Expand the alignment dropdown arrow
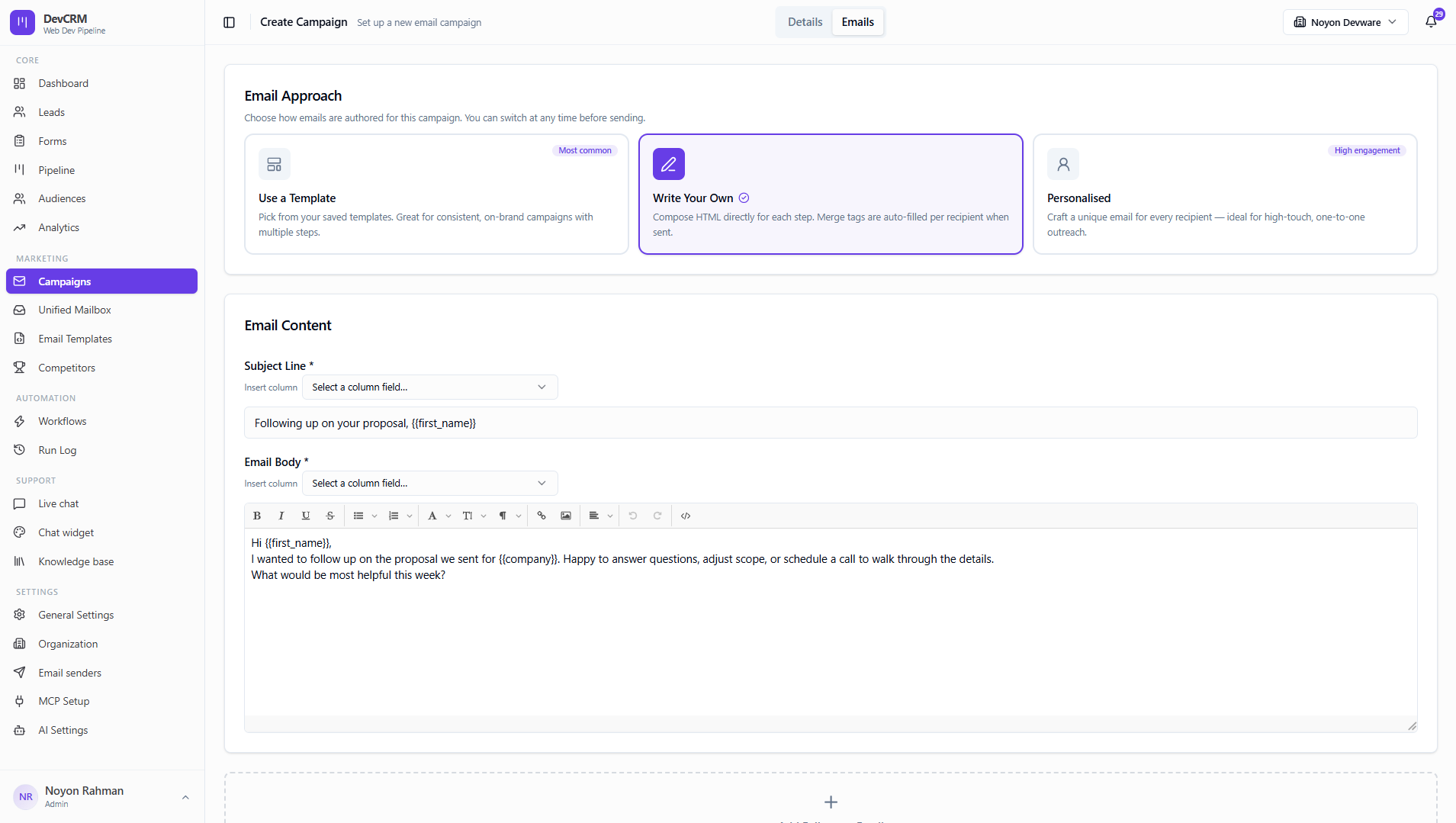1456x823 pixels. click(x=610, y=516)
